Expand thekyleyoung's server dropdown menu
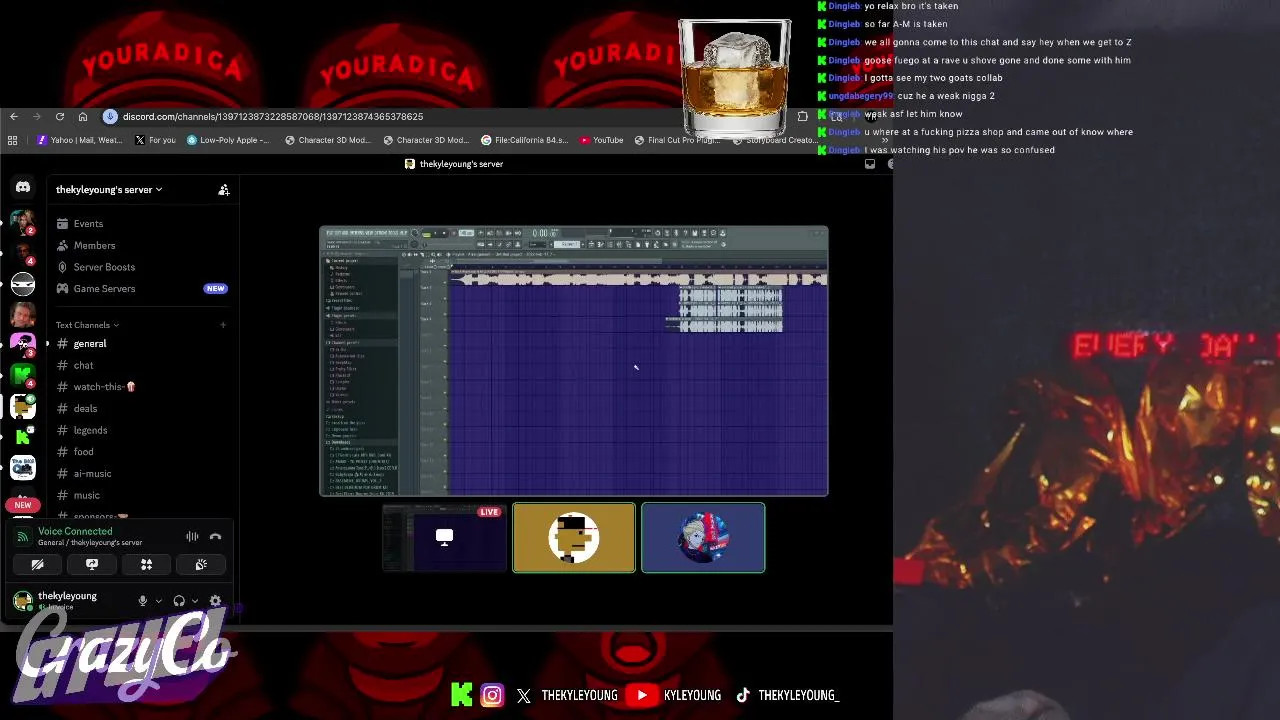The image size is (1280, 720). coord(109,189)
